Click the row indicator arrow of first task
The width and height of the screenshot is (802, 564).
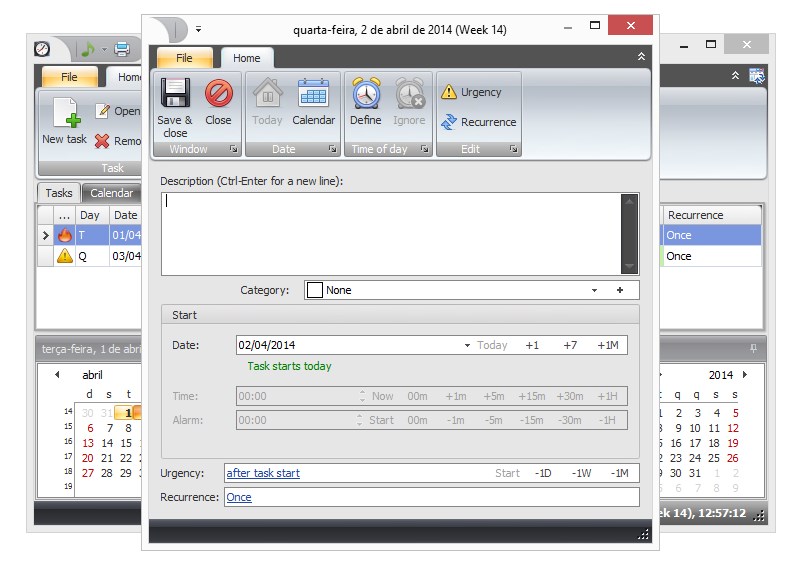click(46, 235)
